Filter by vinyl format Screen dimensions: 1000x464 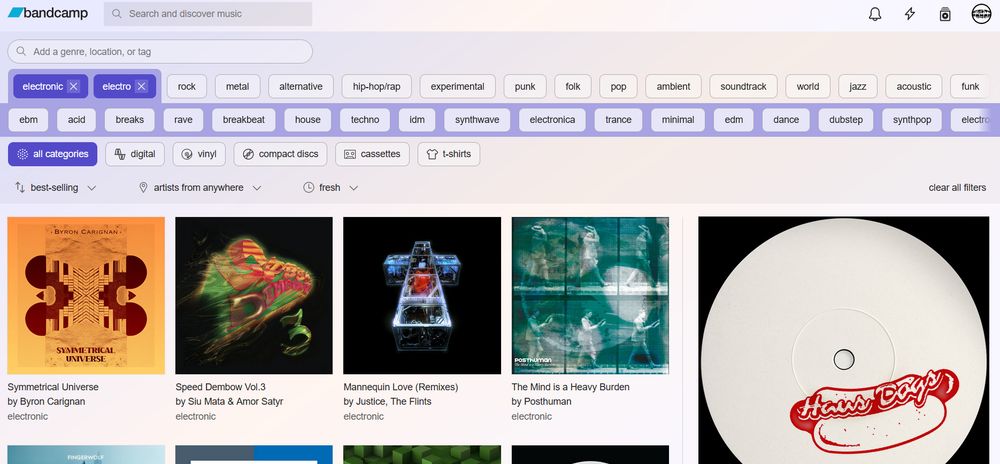(199, 154)
